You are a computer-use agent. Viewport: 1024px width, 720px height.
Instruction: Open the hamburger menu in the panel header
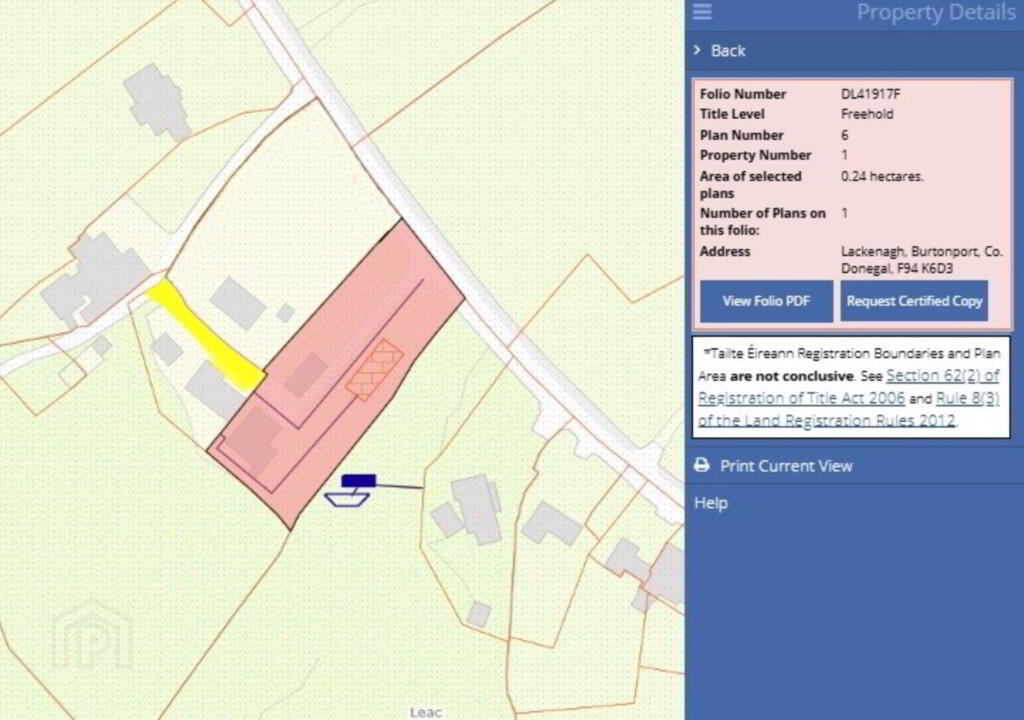point(702,12)
